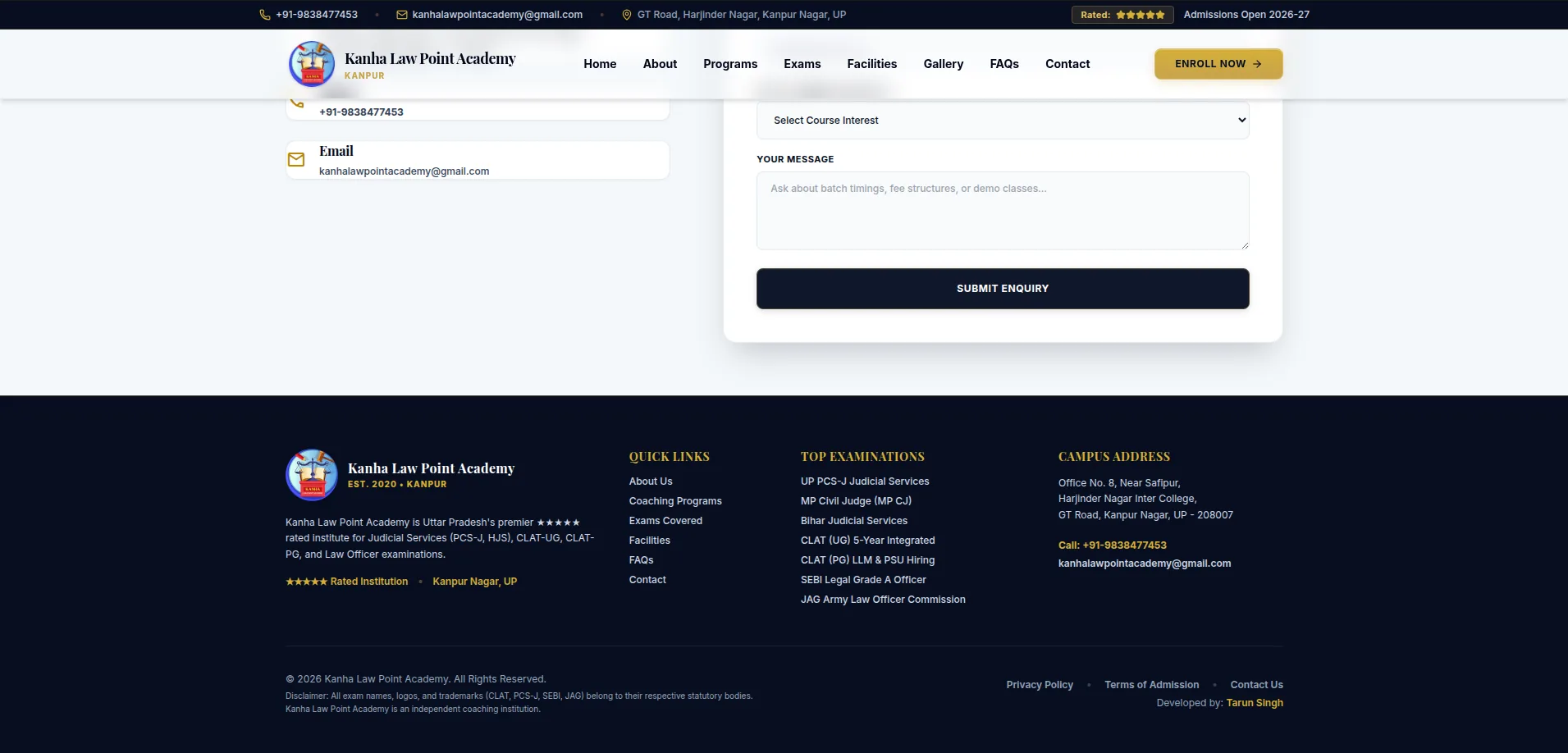Click the Kanpur Nagar, UP footer text
The image size is (1568, 753).
coord(474,582)
